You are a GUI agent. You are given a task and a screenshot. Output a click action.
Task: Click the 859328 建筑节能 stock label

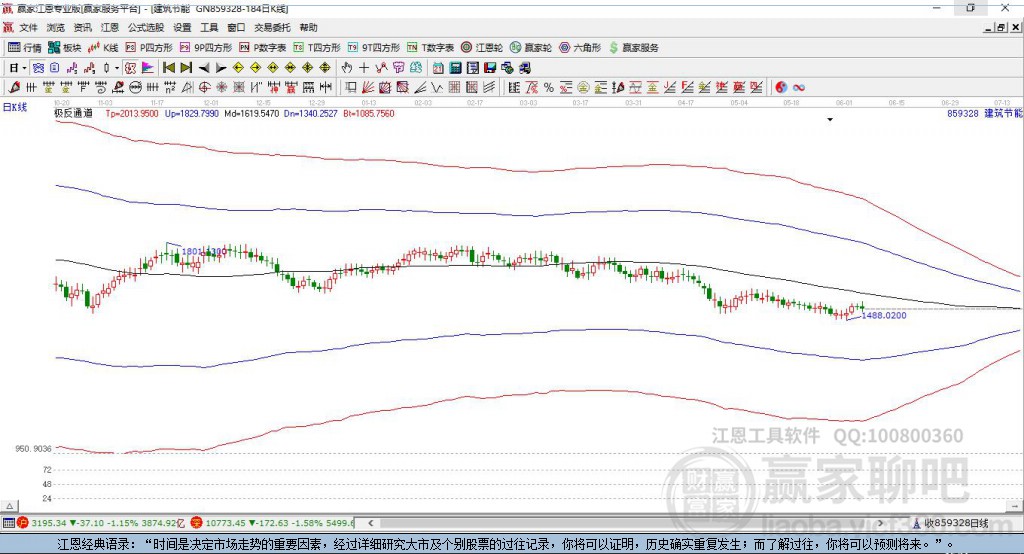point(984,114)
